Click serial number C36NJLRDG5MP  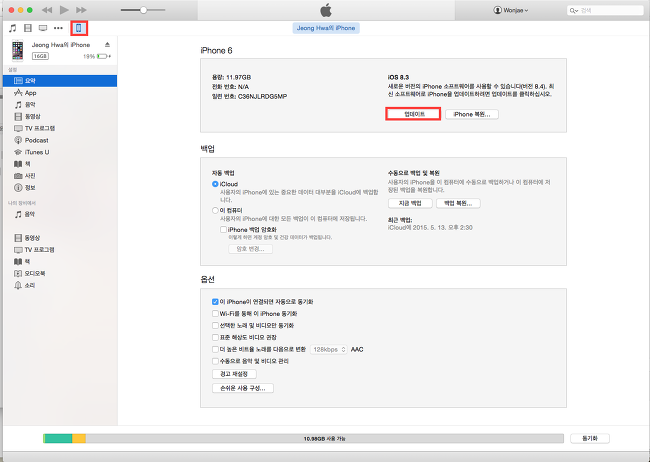click(262, 96)
